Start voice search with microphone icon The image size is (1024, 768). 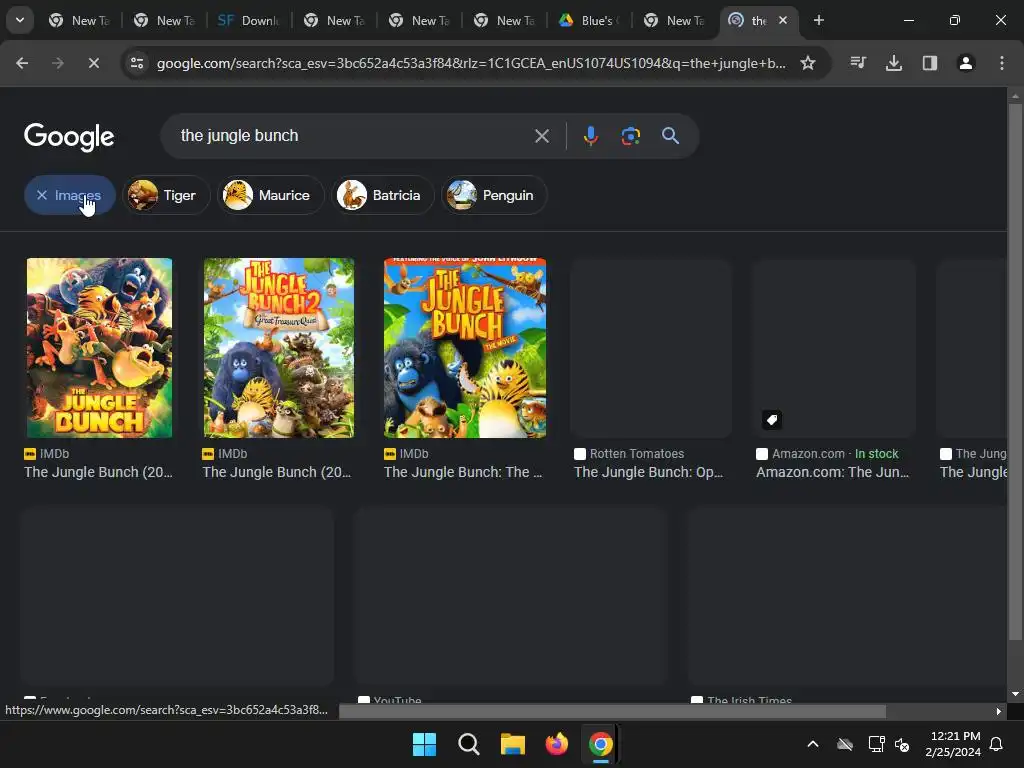click(590, 136)
